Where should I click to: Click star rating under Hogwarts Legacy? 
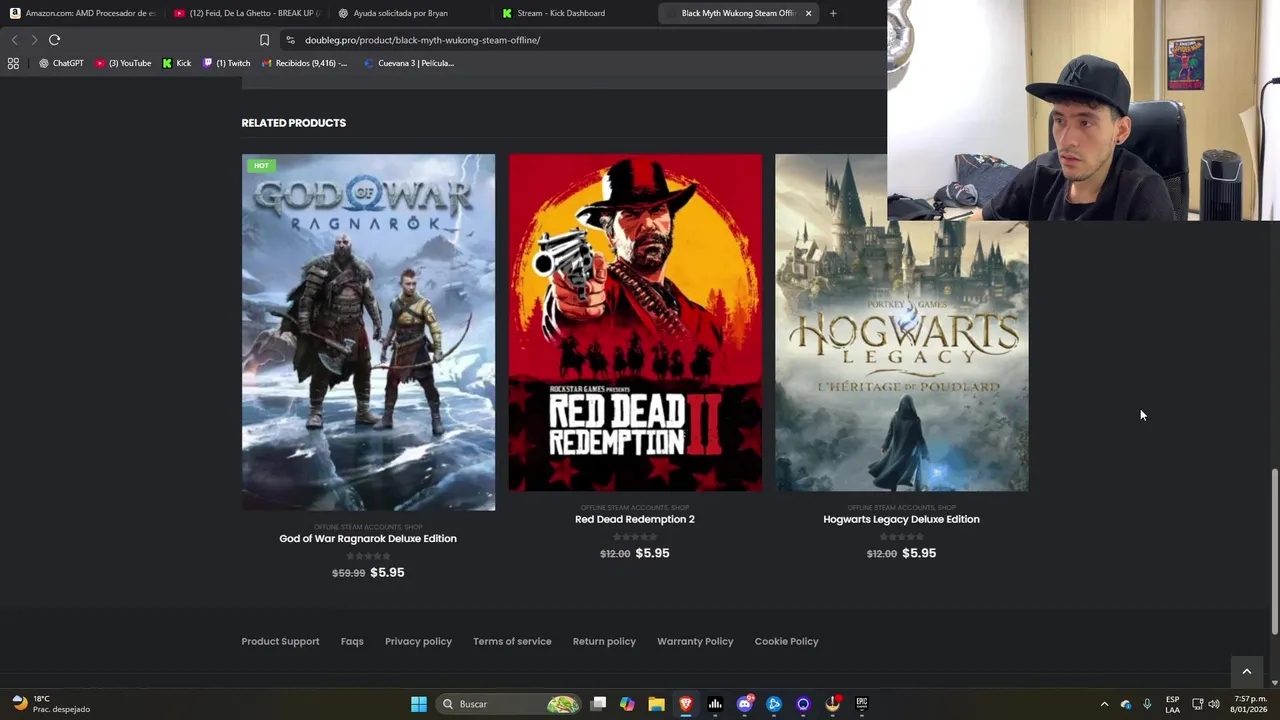tap(901, 537)
